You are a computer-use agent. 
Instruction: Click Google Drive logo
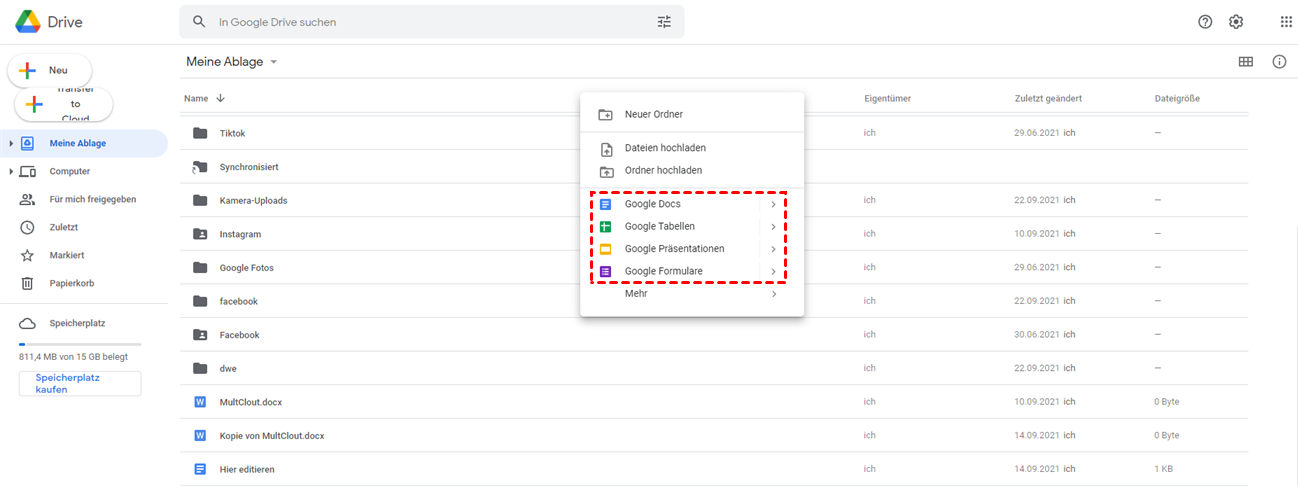point(48,22)
